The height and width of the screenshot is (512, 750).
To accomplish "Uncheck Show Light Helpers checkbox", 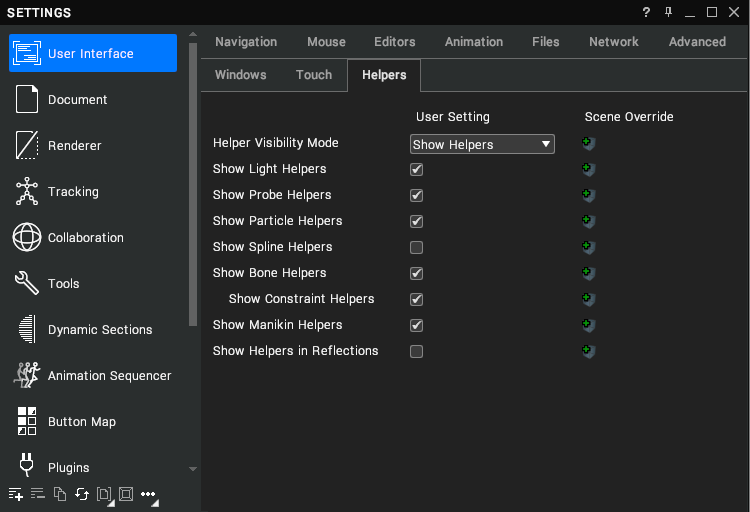I will pos(417,169).
